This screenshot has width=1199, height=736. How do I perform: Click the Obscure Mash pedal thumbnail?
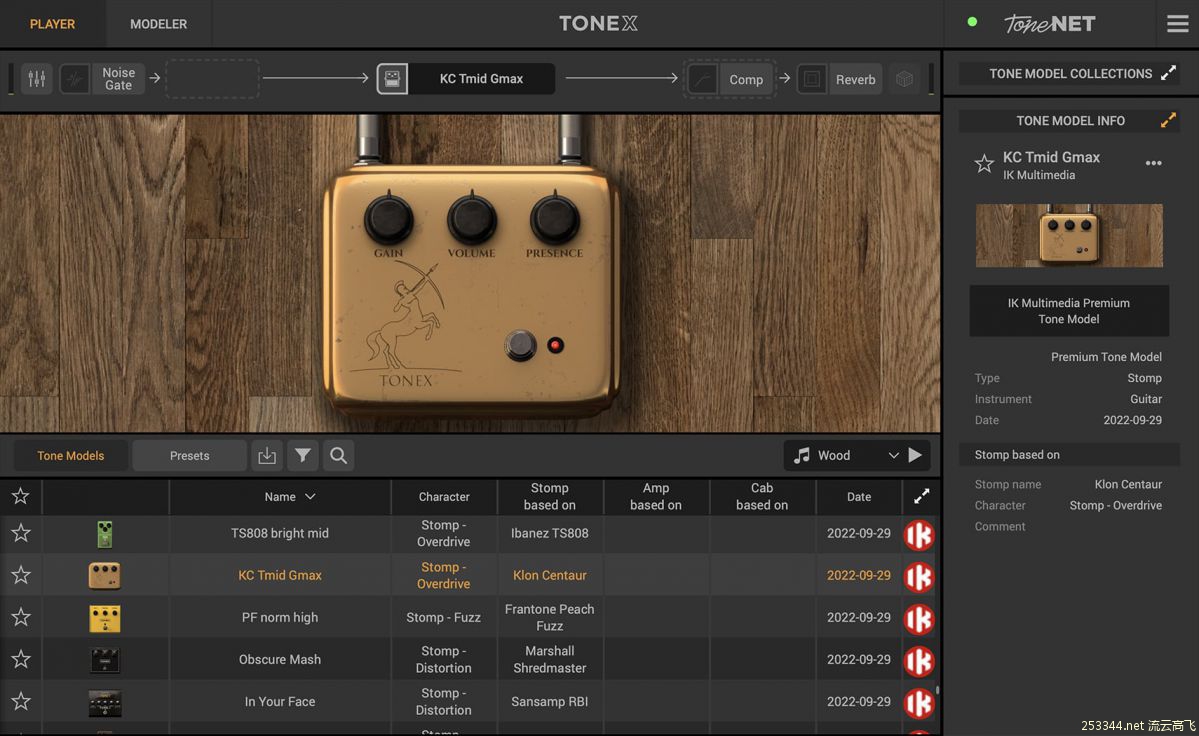click(105, 660)
